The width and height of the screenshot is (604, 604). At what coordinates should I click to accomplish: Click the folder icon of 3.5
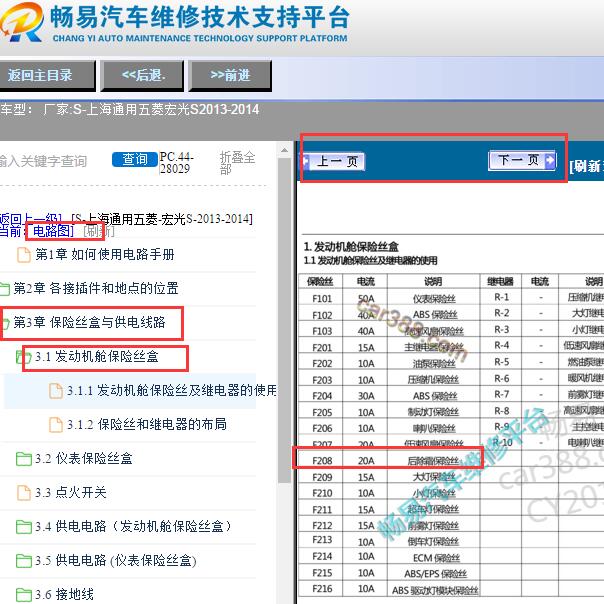pyautogui.click(x=23, y=561)
